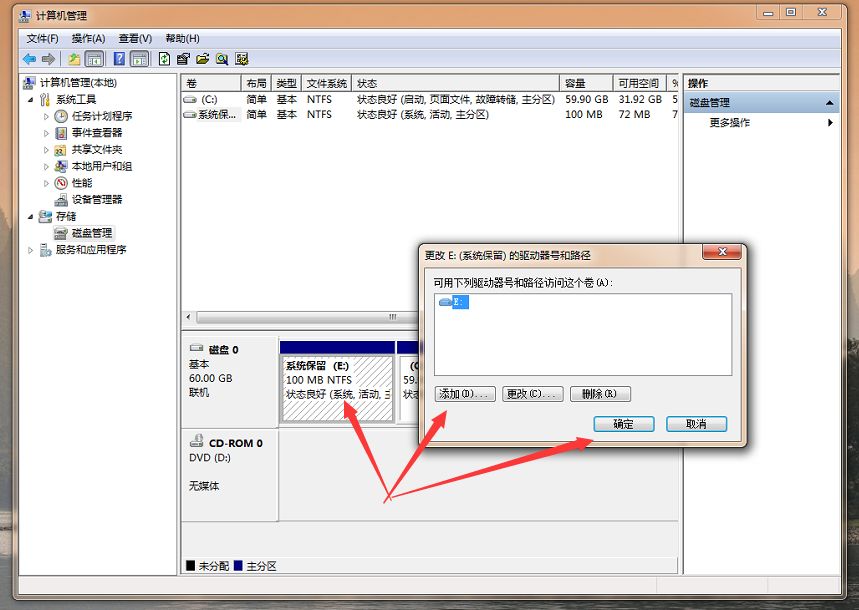The width and height of the screenshot is (859, 610).
Task: Click the Up one level toolbar icon
Action: pos(75,59)
